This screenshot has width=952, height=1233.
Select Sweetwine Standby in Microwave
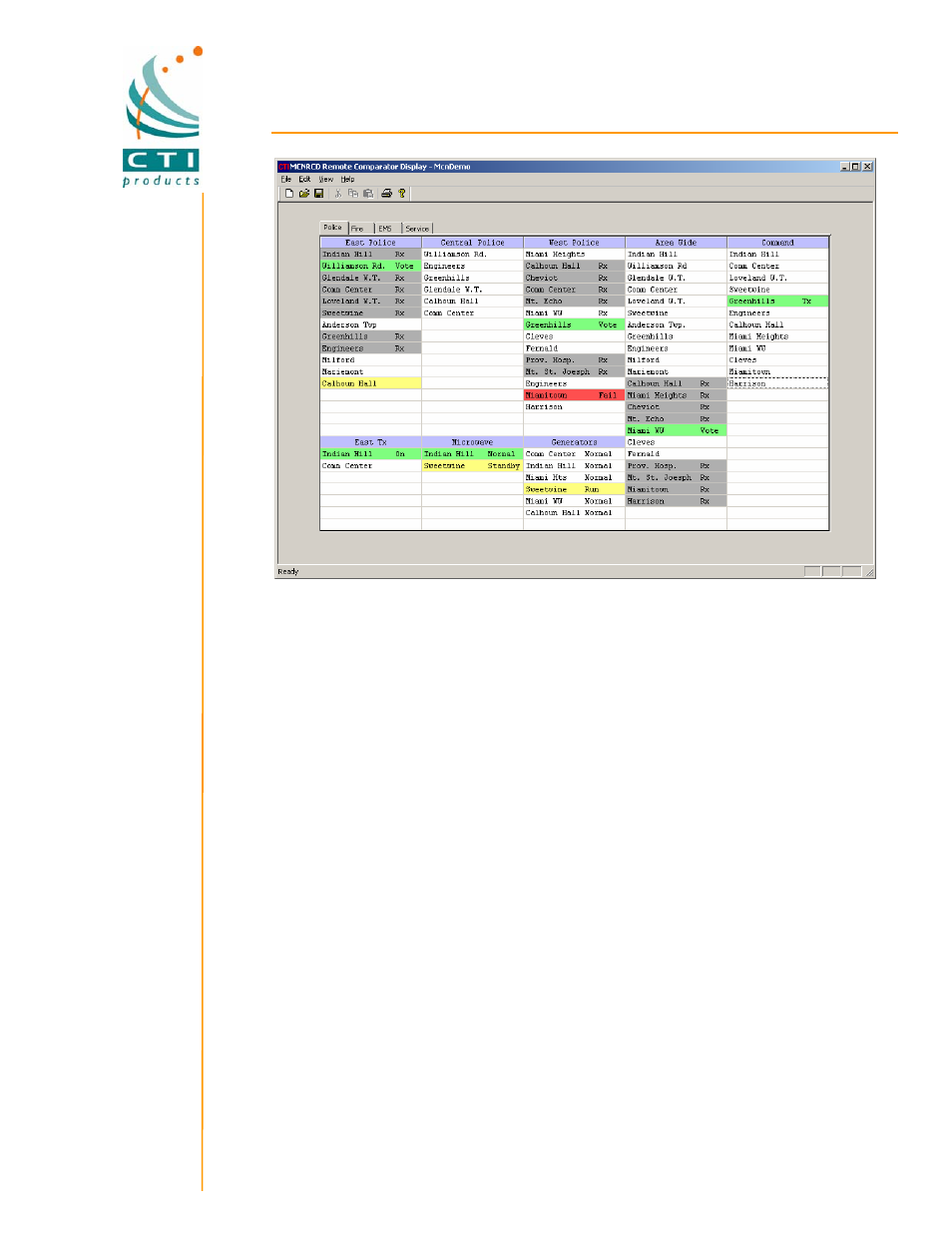click(x=472, y=466)
